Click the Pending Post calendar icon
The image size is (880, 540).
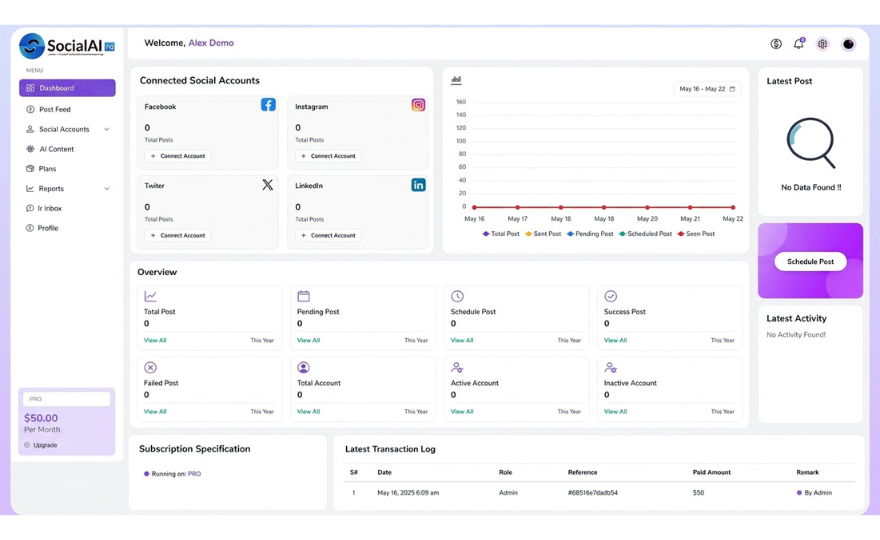(x=304, y=296)
